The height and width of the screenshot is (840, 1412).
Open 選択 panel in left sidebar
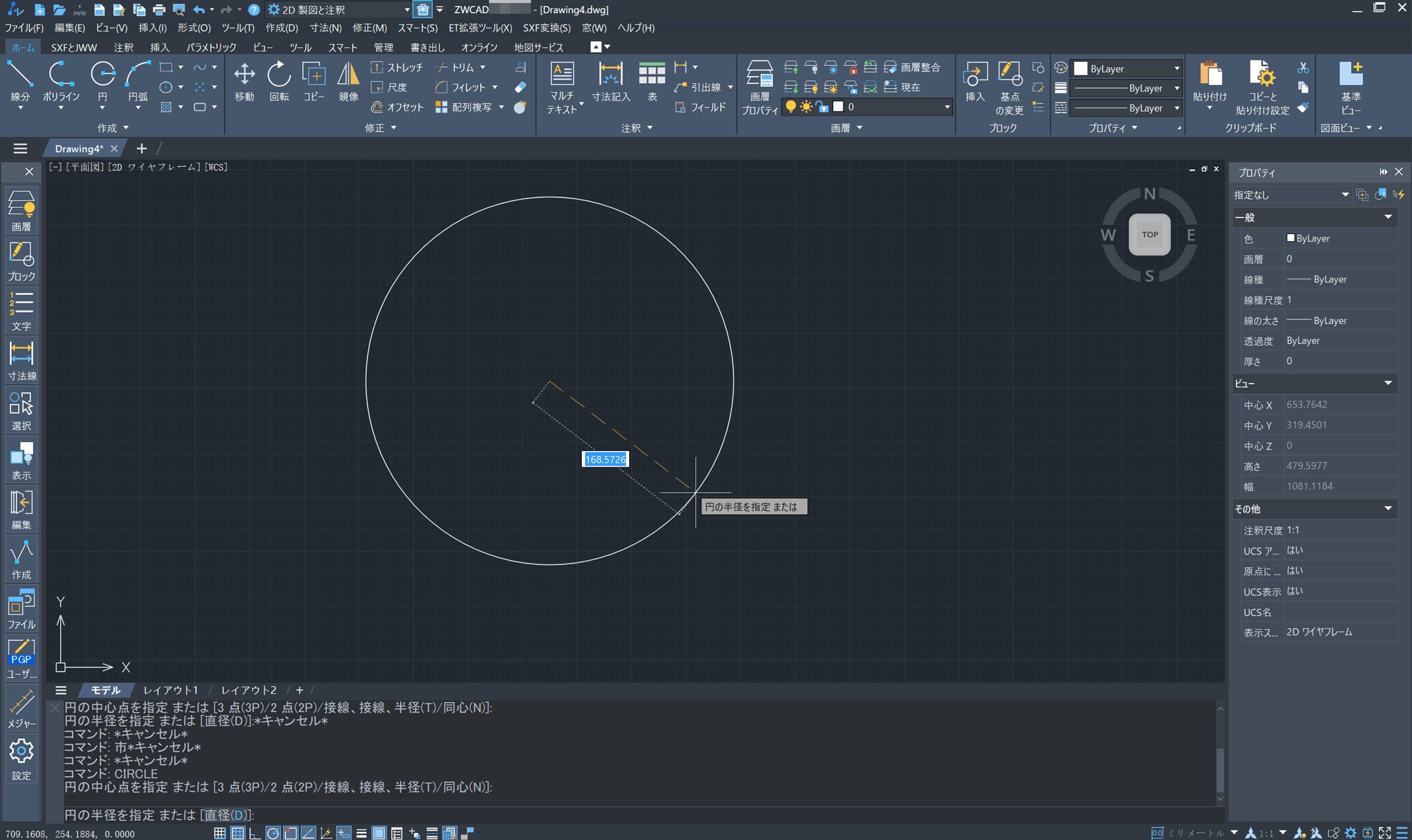(22, 410)
